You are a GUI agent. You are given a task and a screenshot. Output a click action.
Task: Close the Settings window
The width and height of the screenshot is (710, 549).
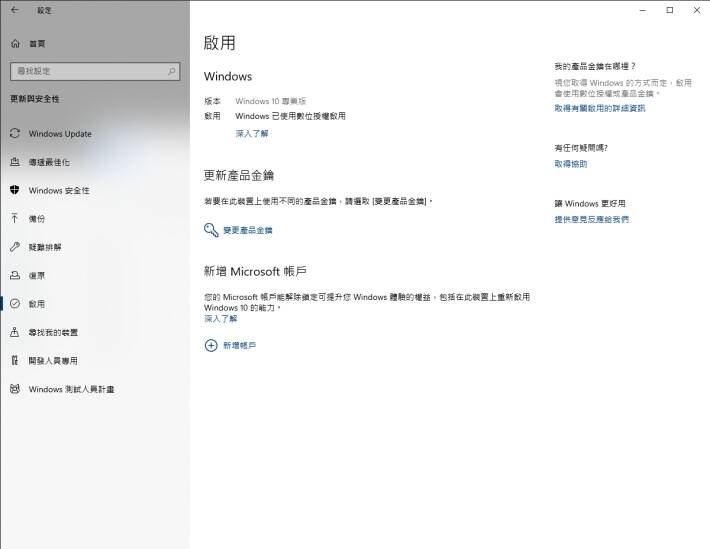click(x=697, y=10)
